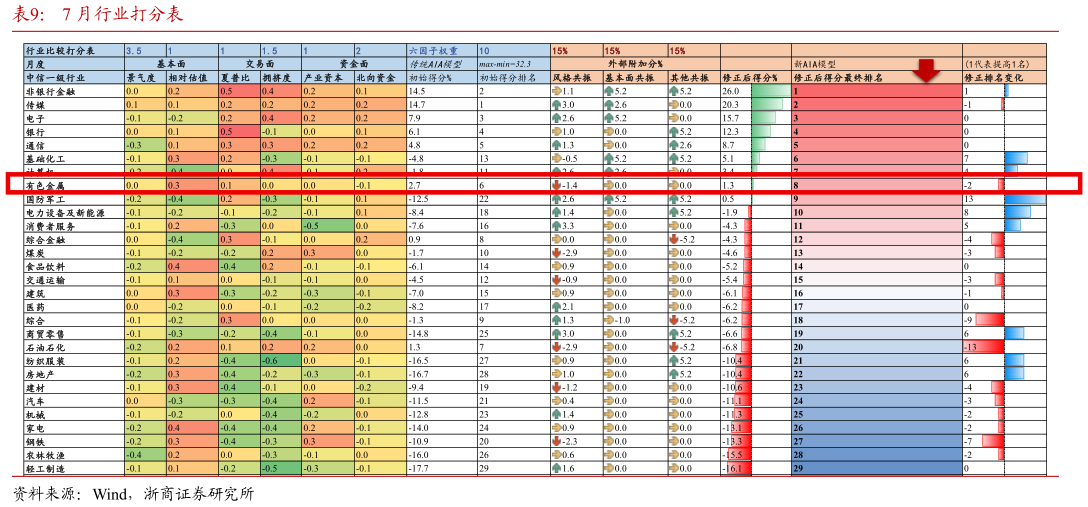1088x507 pixels.
Task: Click 风格共振 yellow right arrow in rank 1 row
Action: 557,90
